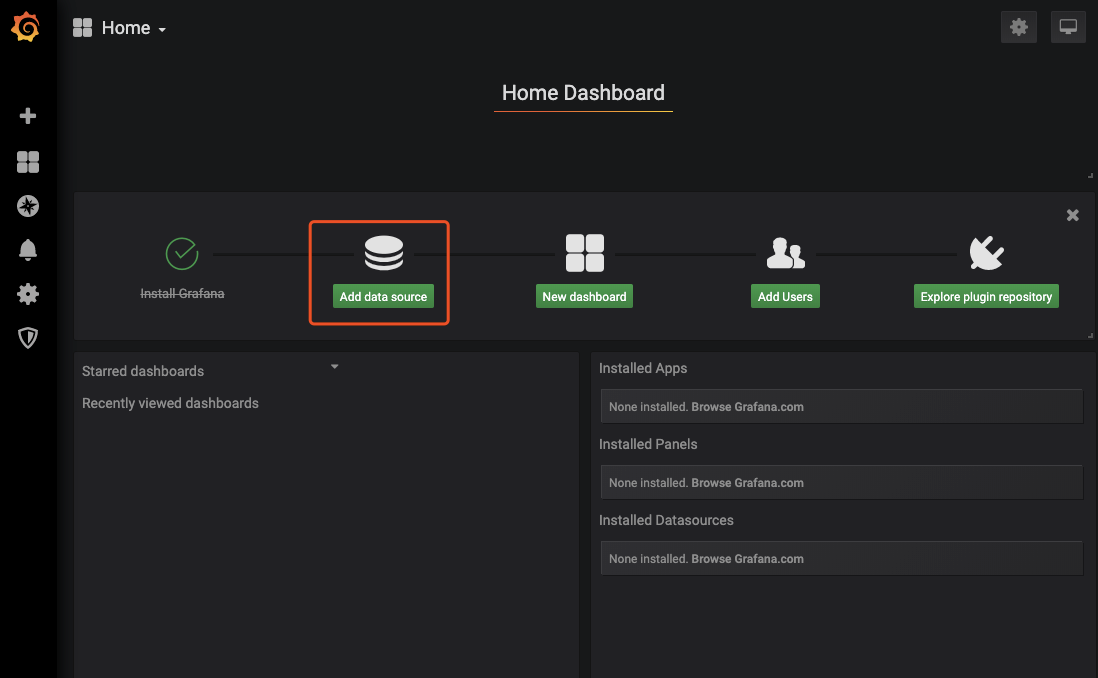Open the Dashboards grid icon in sidebar
Image resolution: width=1098 pixels, height=678 pixels.
(27, 162)
